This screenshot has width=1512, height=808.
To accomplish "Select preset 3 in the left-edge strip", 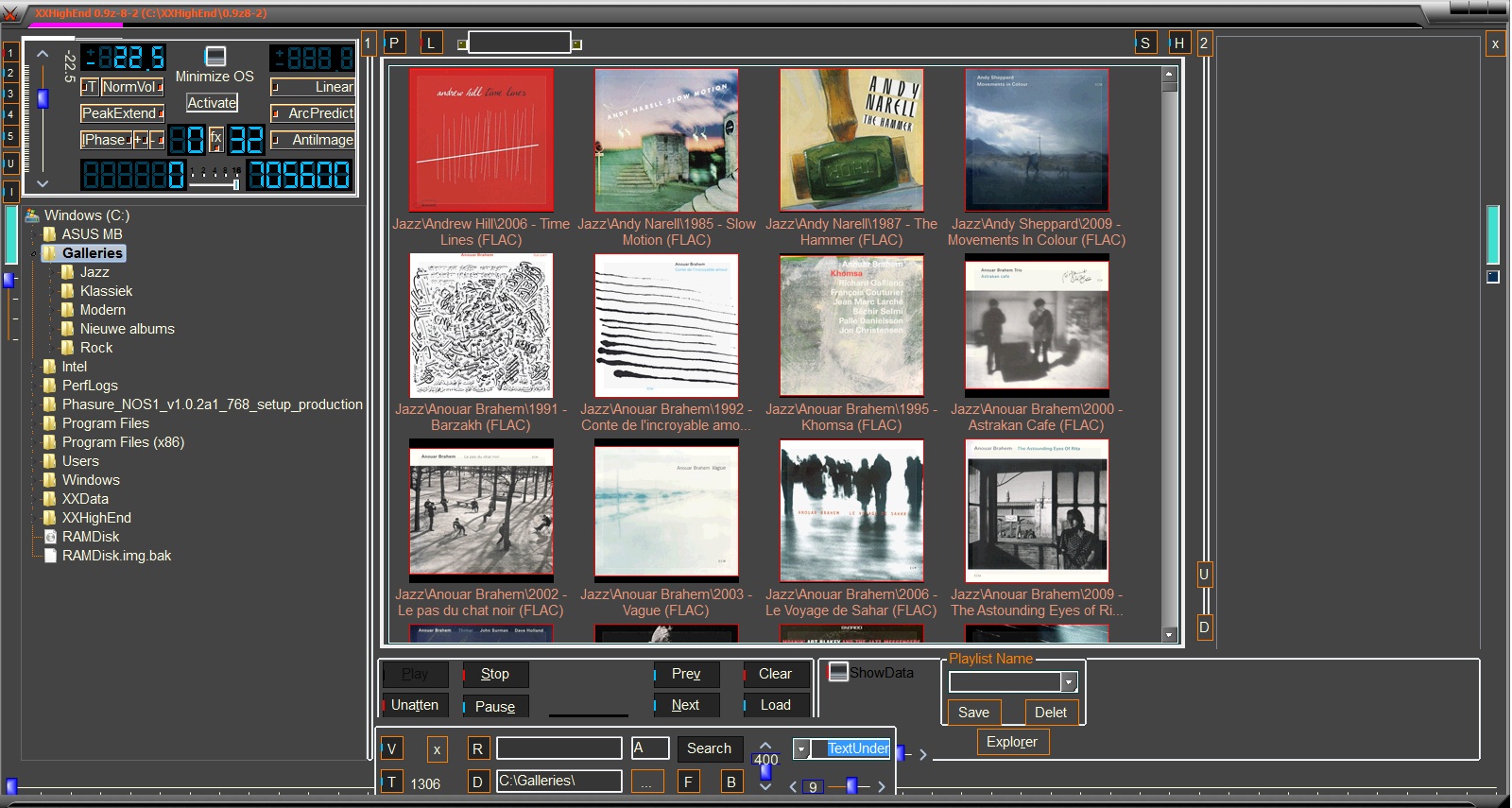I will (x=10, y=94).
